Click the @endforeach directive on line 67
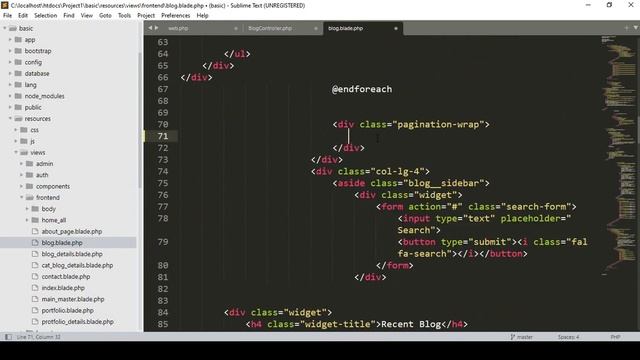Viewport: 640px width, 360px height. point(362,89)
